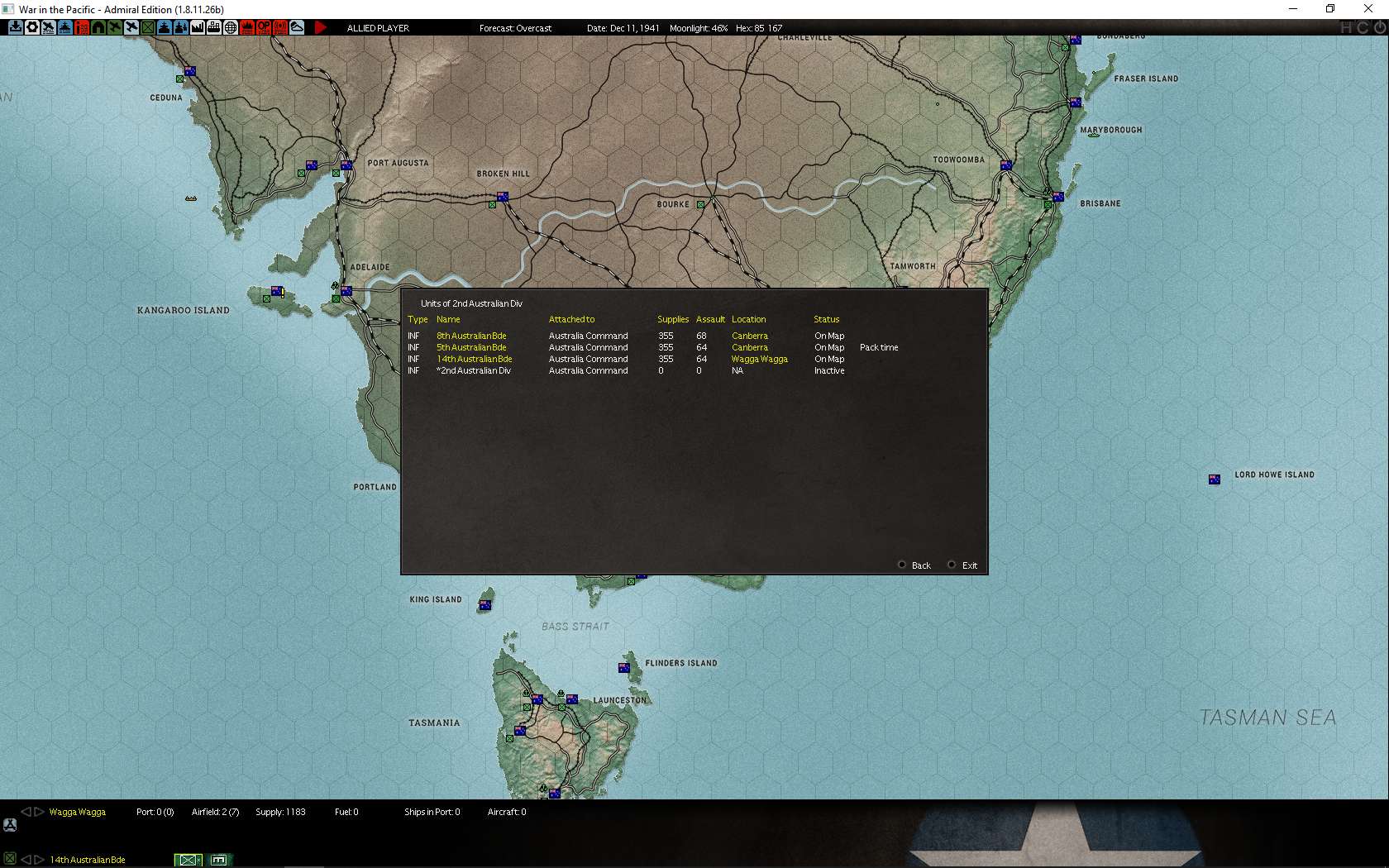Click the green hangar bases icon
Viewport: 1389px width, 868px height.
(x=98, y=27)
